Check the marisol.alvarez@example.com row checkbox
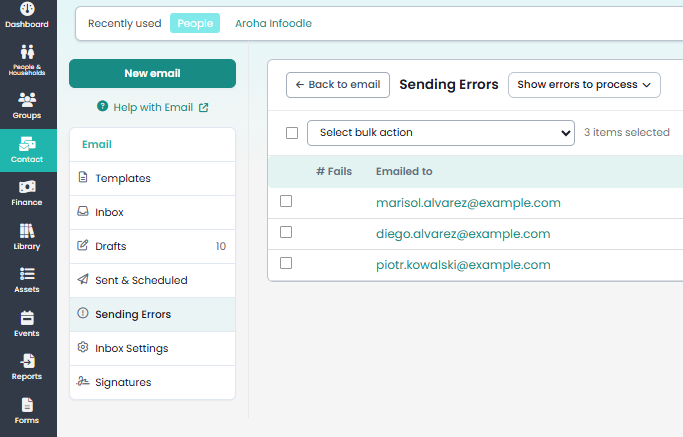 (286, 201)
